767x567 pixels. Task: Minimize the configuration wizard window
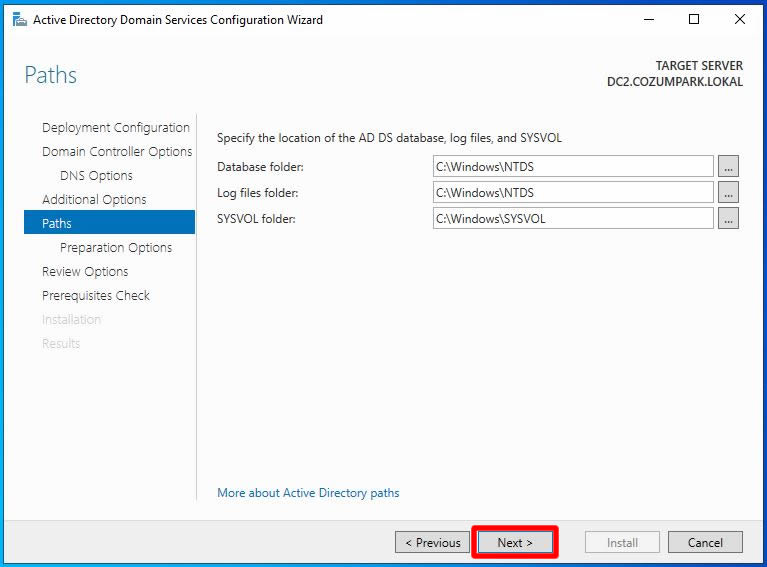648,19
